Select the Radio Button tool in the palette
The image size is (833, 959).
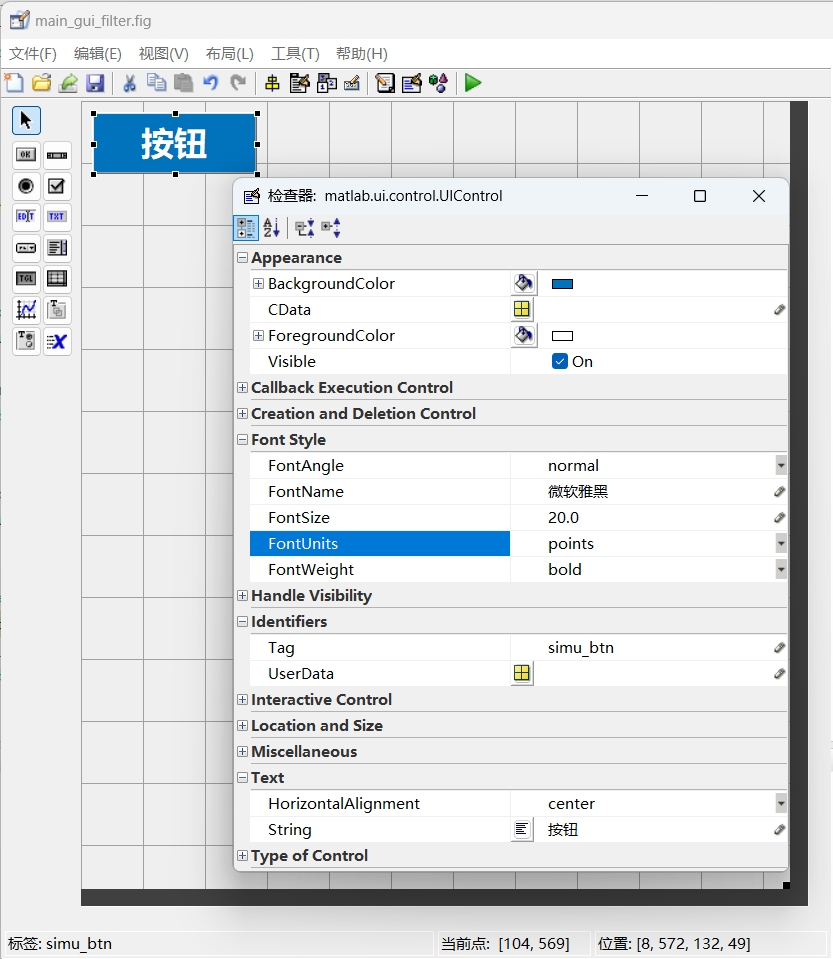(25, 186)
